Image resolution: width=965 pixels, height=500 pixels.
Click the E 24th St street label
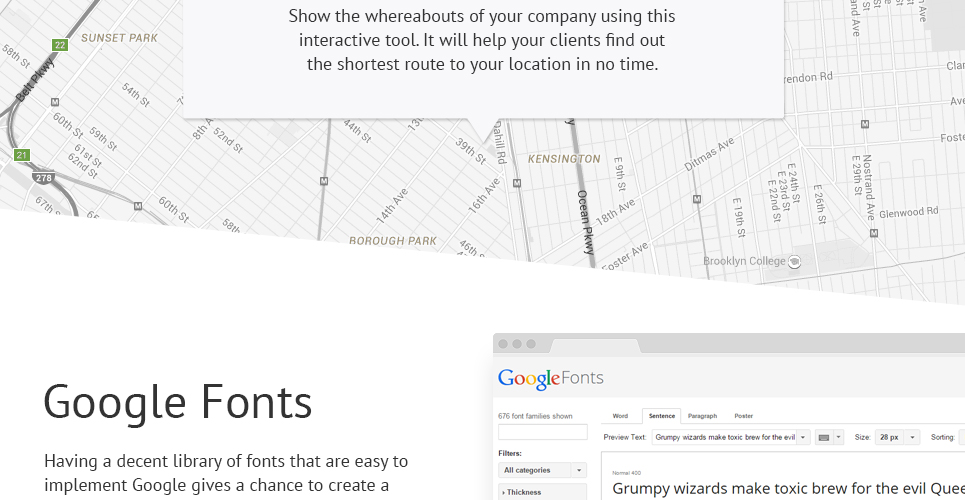click(x=793, y=183)
